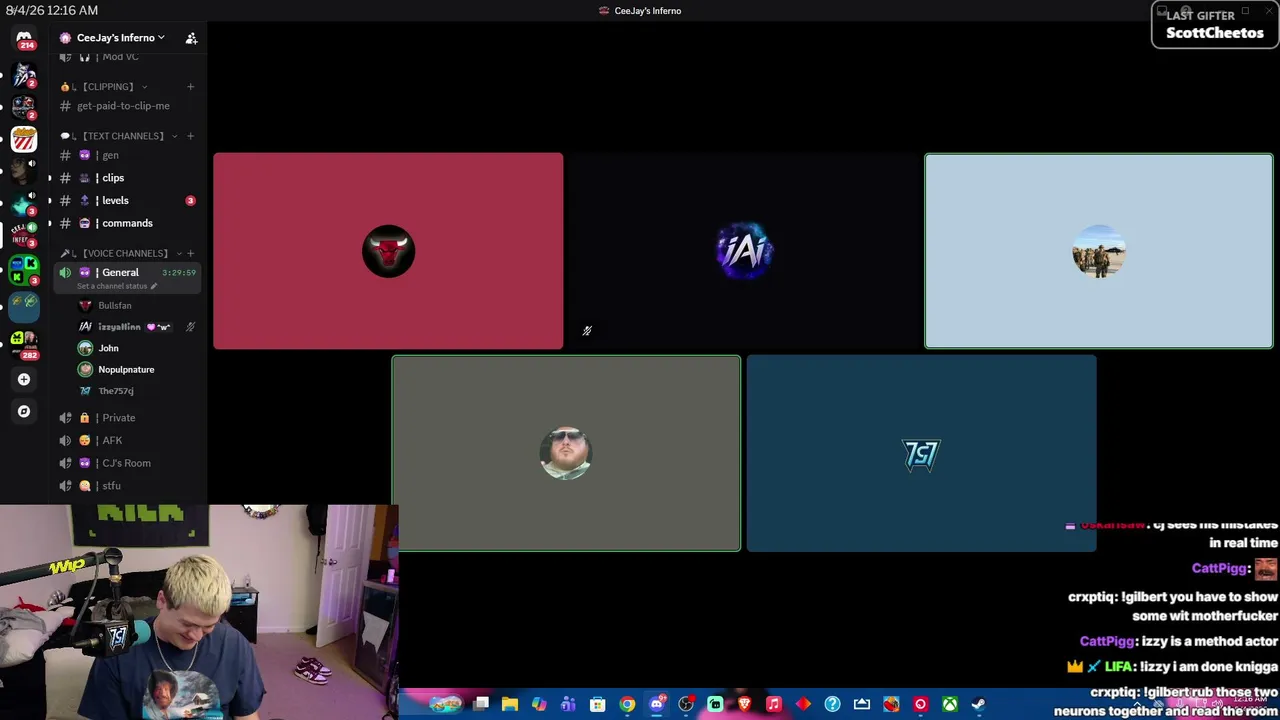Open the gen text channel
The height and width of the screenshot is (720, 1280).
[x=128, y=155]
